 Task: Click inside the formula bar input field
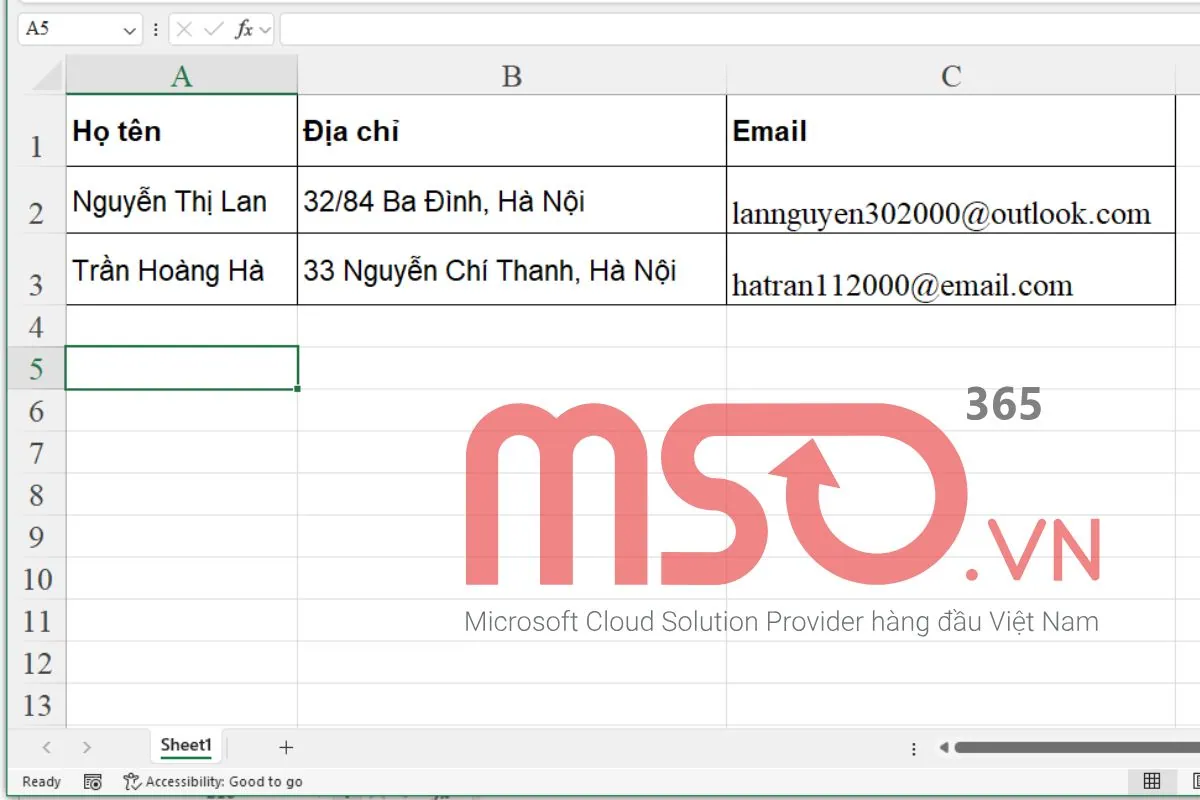(600, 28)
